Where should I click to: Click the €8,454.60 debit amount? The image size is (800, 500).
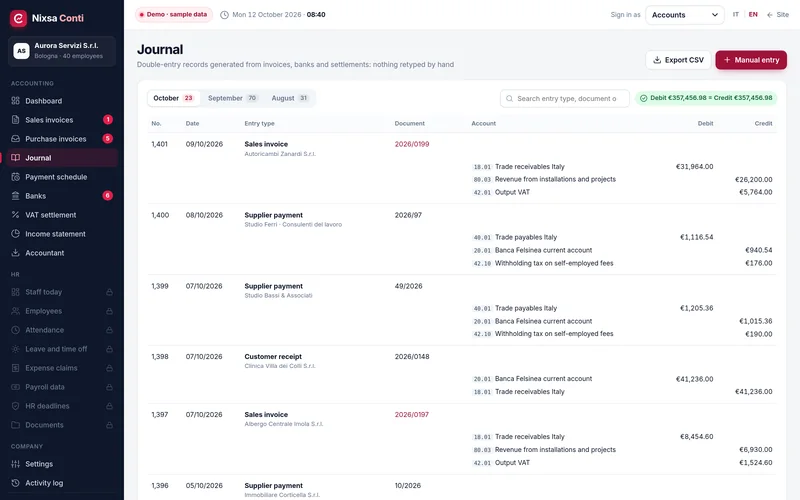(696, 437)
